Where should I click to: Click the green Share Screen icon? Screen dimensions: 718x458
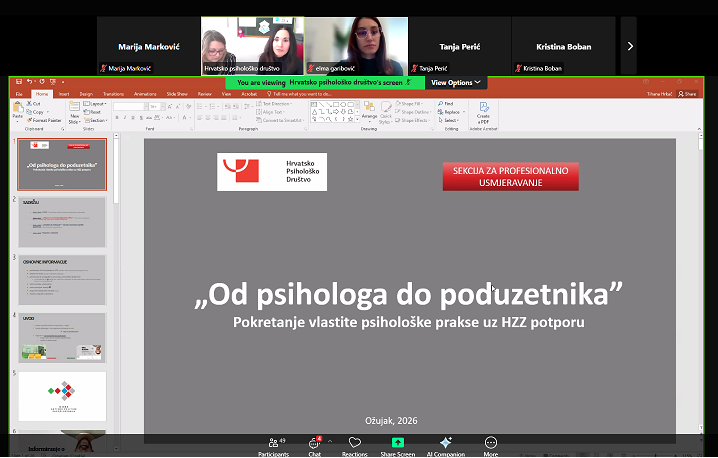[x=397, y=443]
